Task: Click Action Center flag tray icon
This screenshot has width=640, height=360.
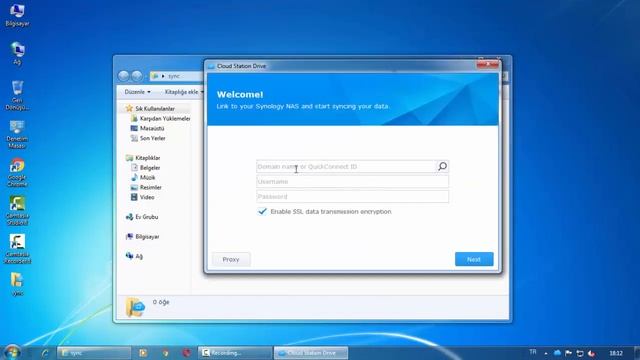Action: (568, 353)
